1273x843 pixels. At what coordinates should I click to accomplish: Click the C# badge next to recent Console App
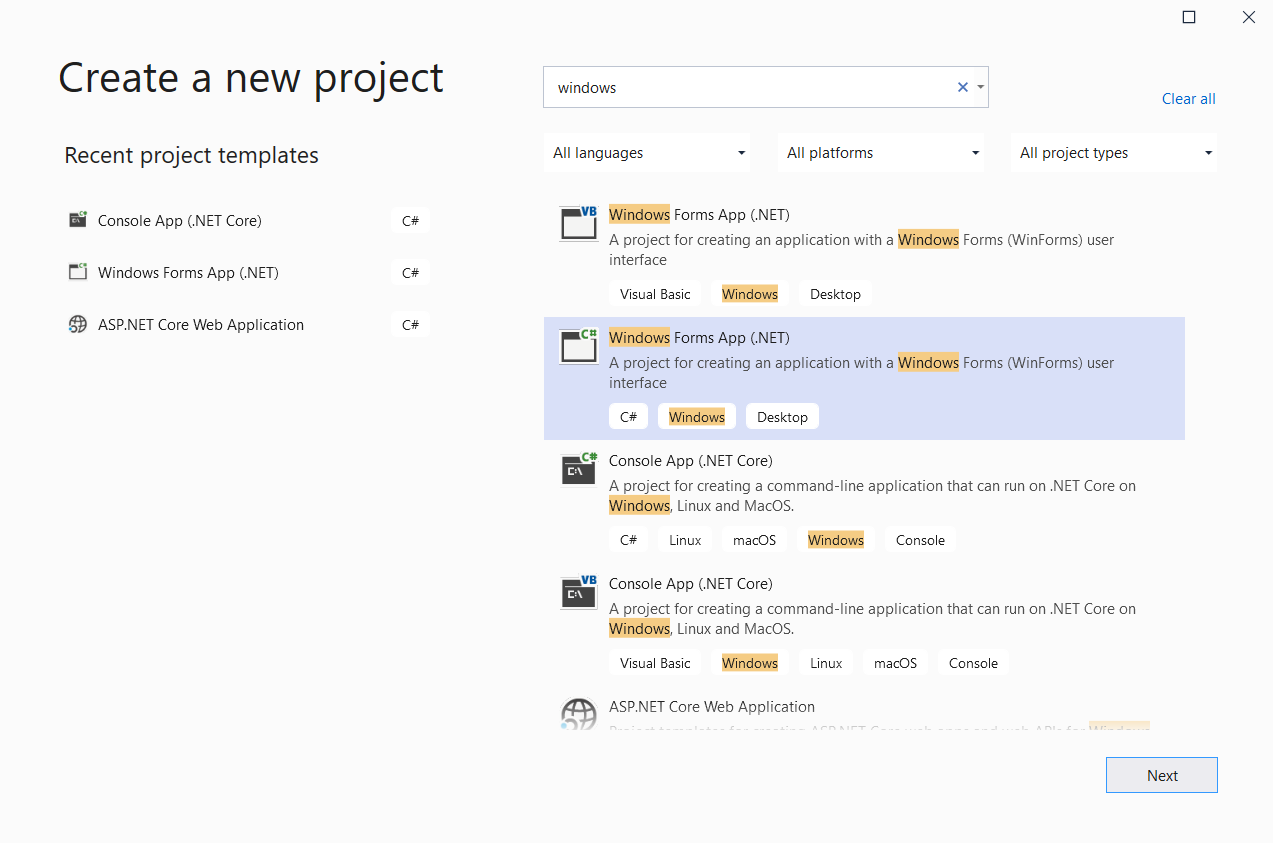pos(410,220)
